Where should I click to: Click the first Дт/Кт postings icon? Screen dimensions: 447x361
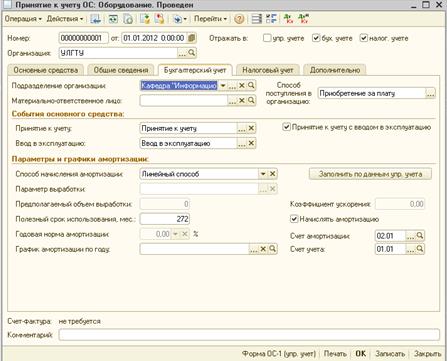[288, 19]
